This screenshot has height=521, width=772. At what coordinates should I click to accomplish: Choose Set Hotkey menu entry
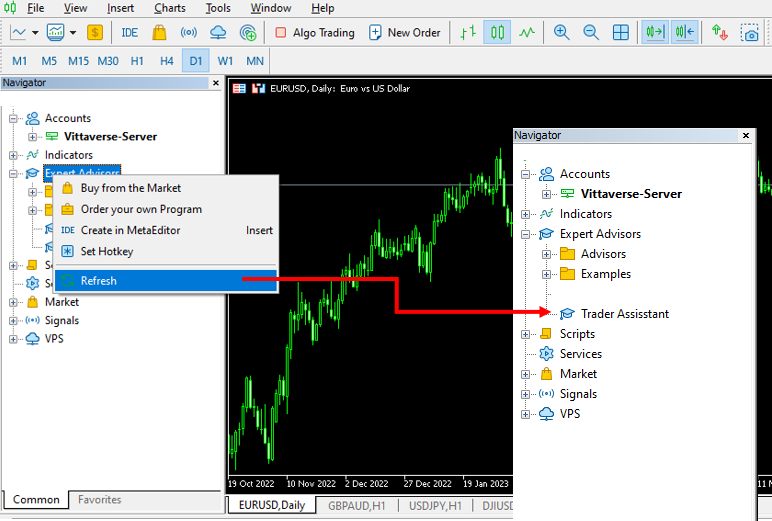point(166,252)
